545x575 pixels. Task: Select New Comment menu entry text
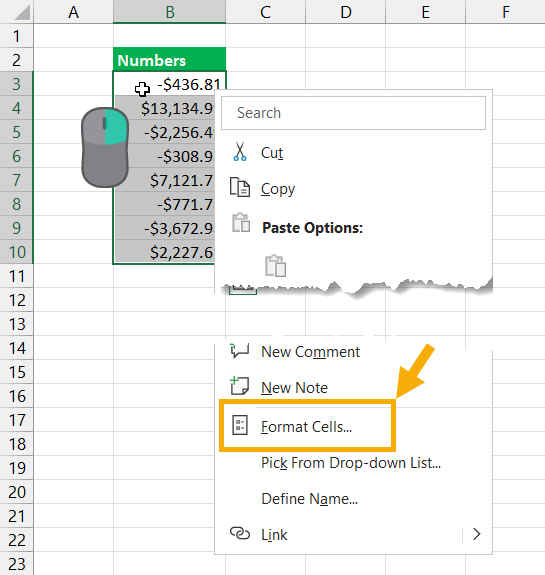310,352
